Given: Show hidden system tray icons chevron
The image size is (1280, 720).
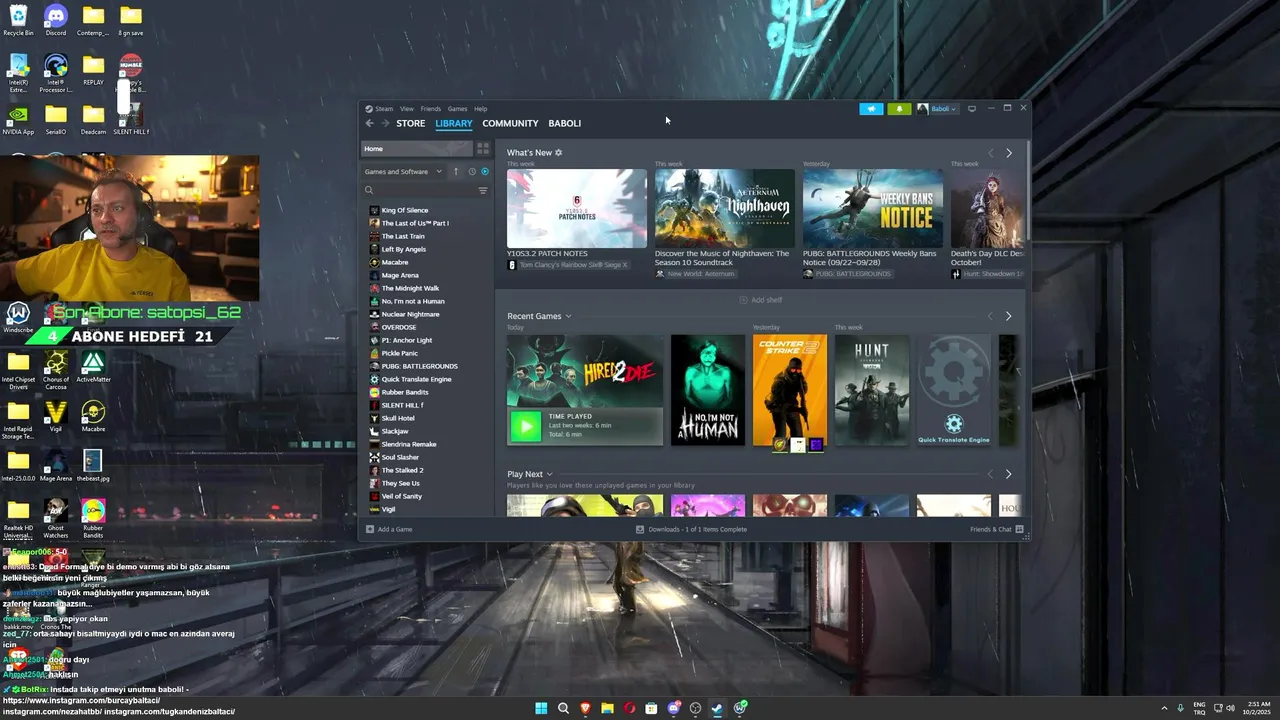Looking at the screenshot, I should point(1164,708).
